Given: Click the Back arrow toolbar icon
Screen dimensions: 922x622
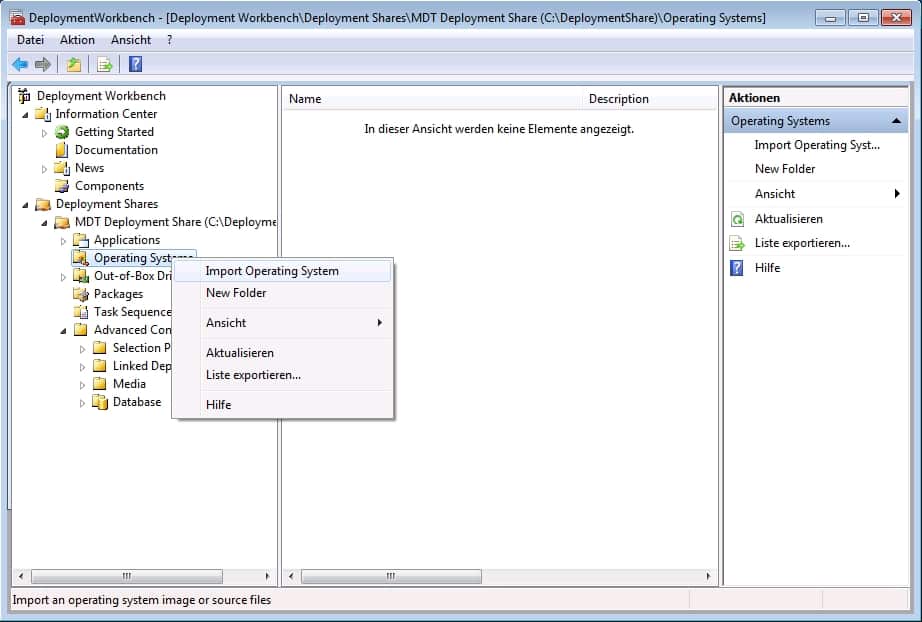Looking at the screenshot, I should coord(20,64).
